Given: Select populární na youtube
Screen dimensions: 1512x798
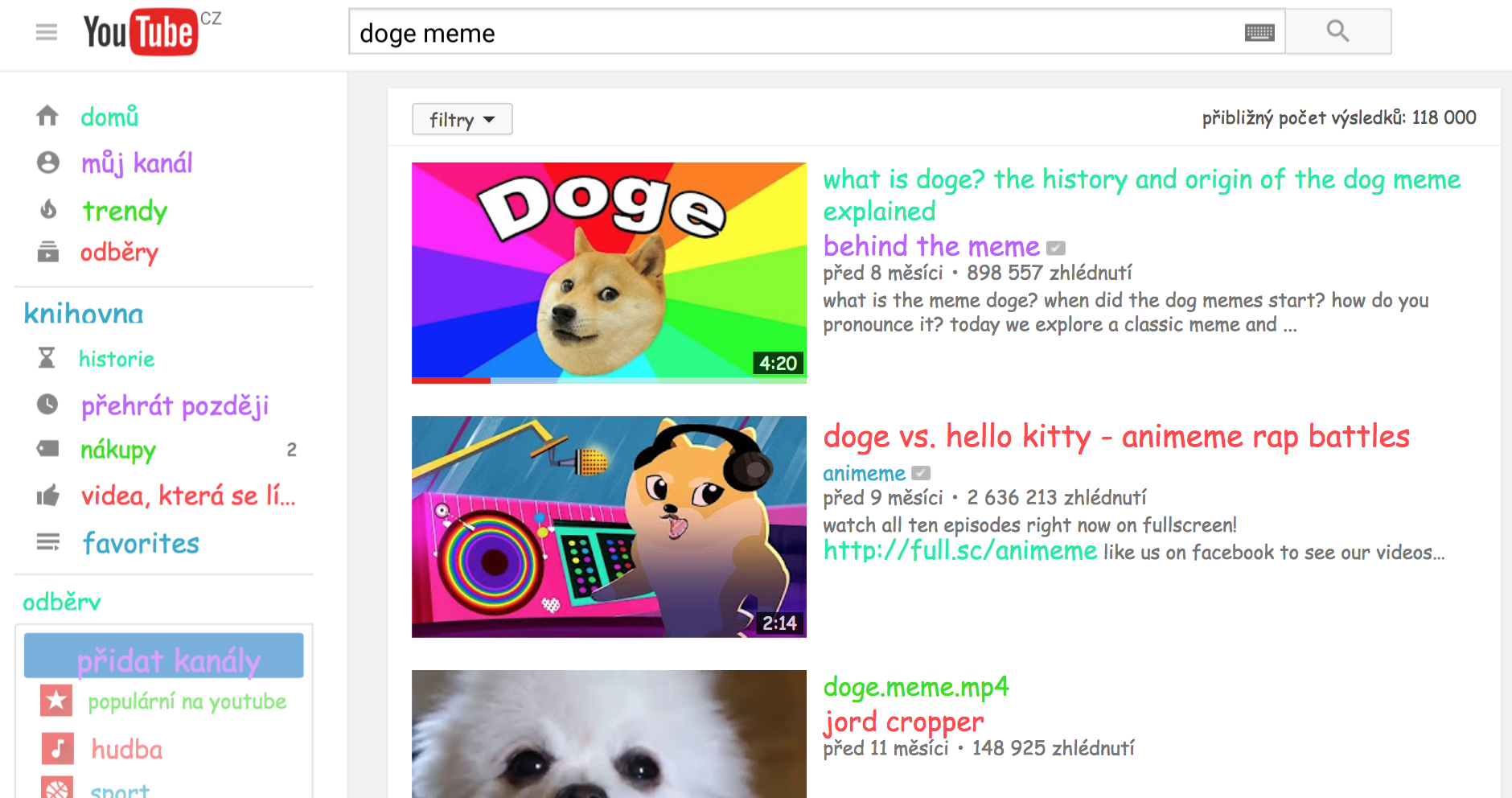Looking at the screenshot, I should [186, 701].
